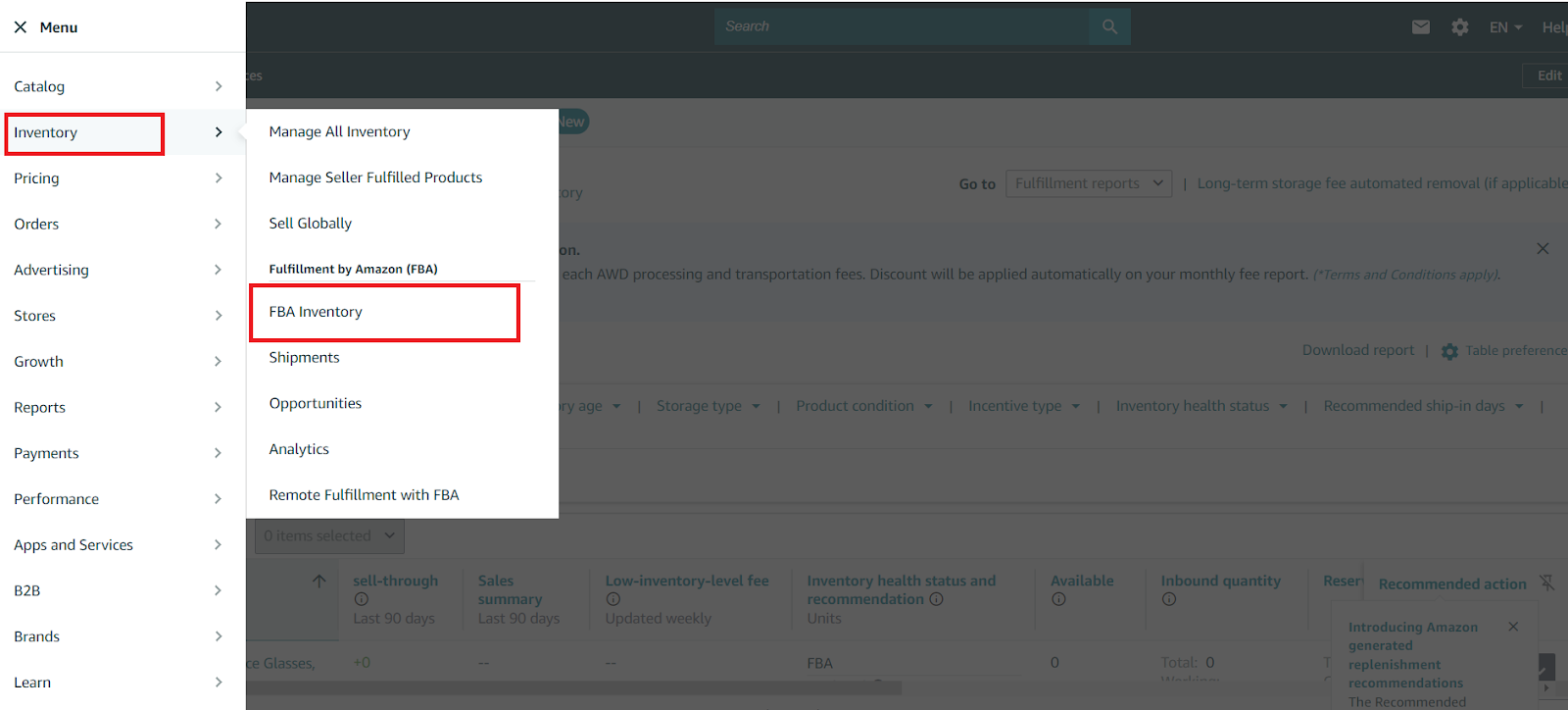Open the Learn menu item

click(x=32, y=683)
